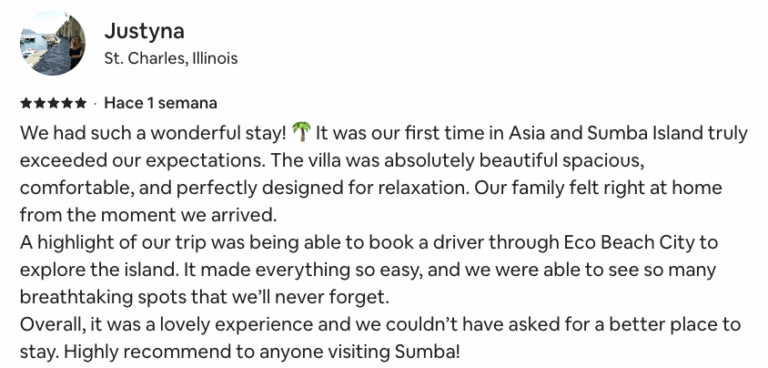Click "We had such a wonderful stay!" sentence
The image size is (768, 368).
153,133
